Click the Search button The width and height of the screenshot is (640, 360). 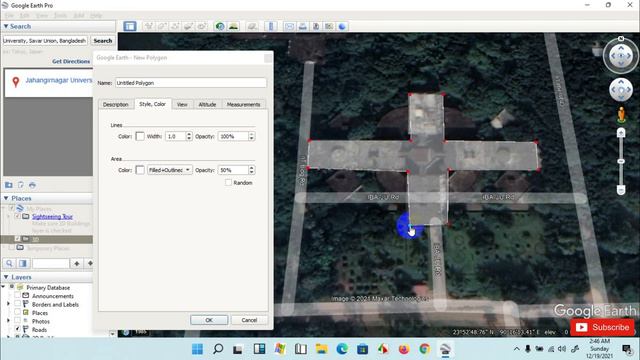[102, 41]
